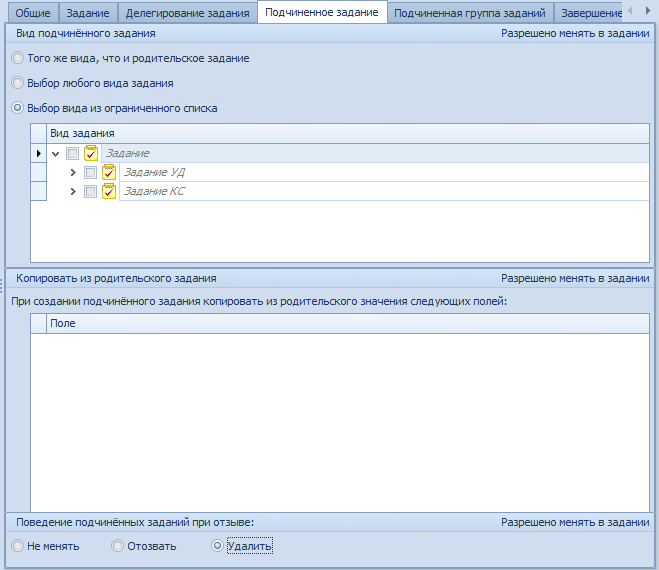Click the task icon beside Задание
This screenshot has width=659, height=570.
(x=91, y=154)
